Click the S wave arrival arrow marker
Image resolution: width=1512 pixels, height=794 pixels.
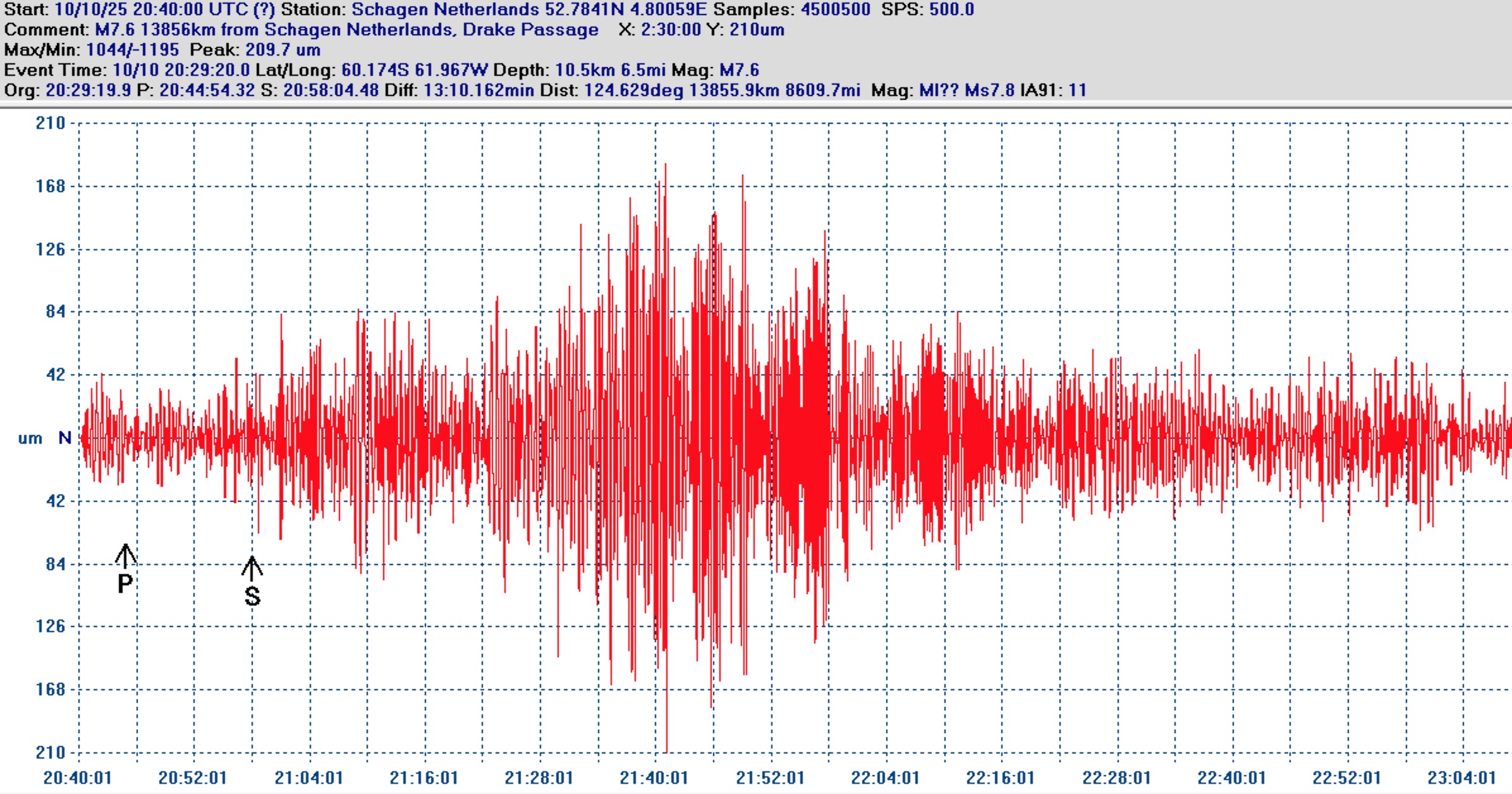pyautogui.click(x=252, y=568)
